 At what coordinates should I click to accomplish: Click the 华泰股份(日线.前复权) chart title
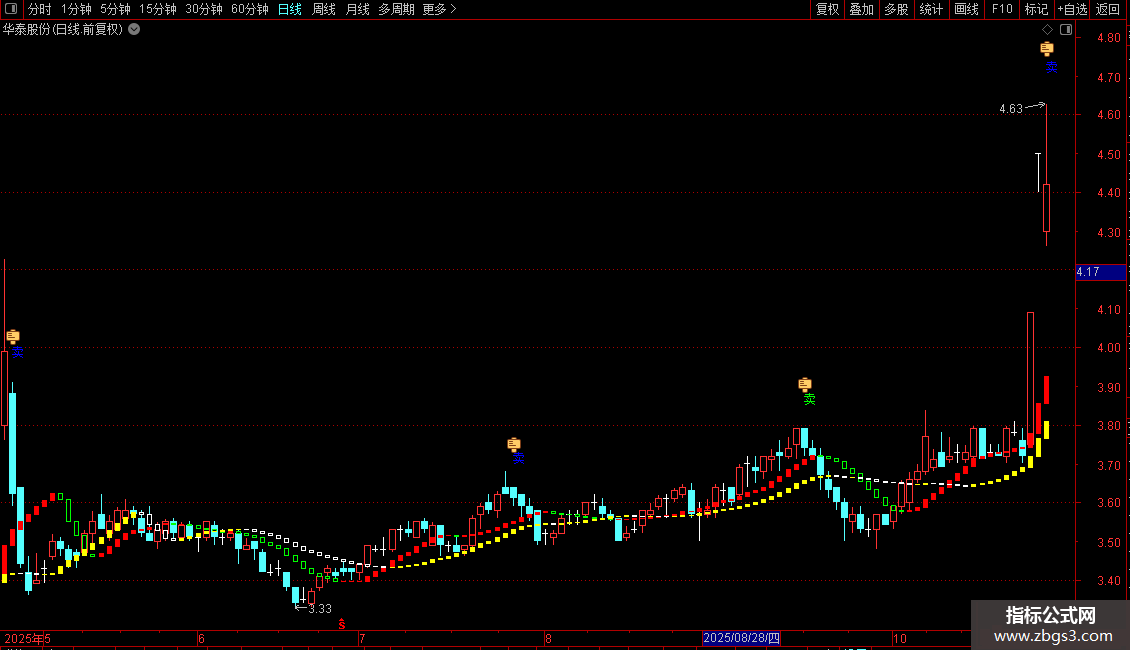click(x=63, y=30)
